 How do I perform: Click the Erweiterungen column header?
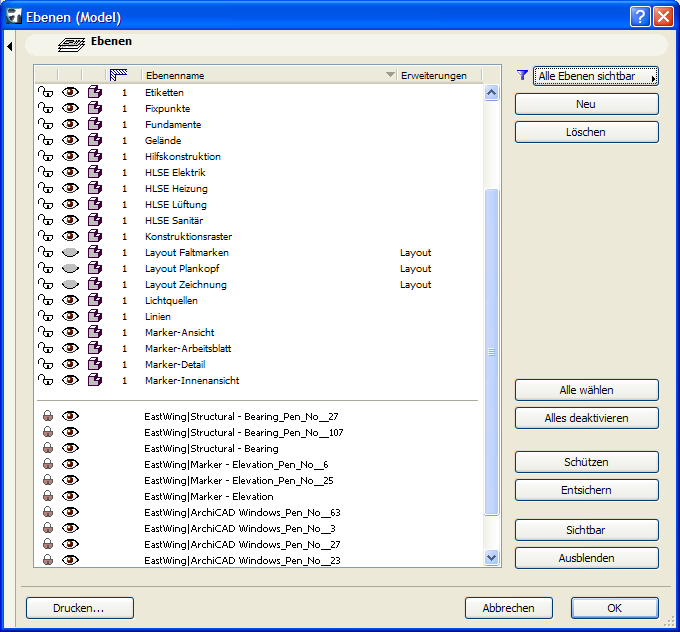432,75
